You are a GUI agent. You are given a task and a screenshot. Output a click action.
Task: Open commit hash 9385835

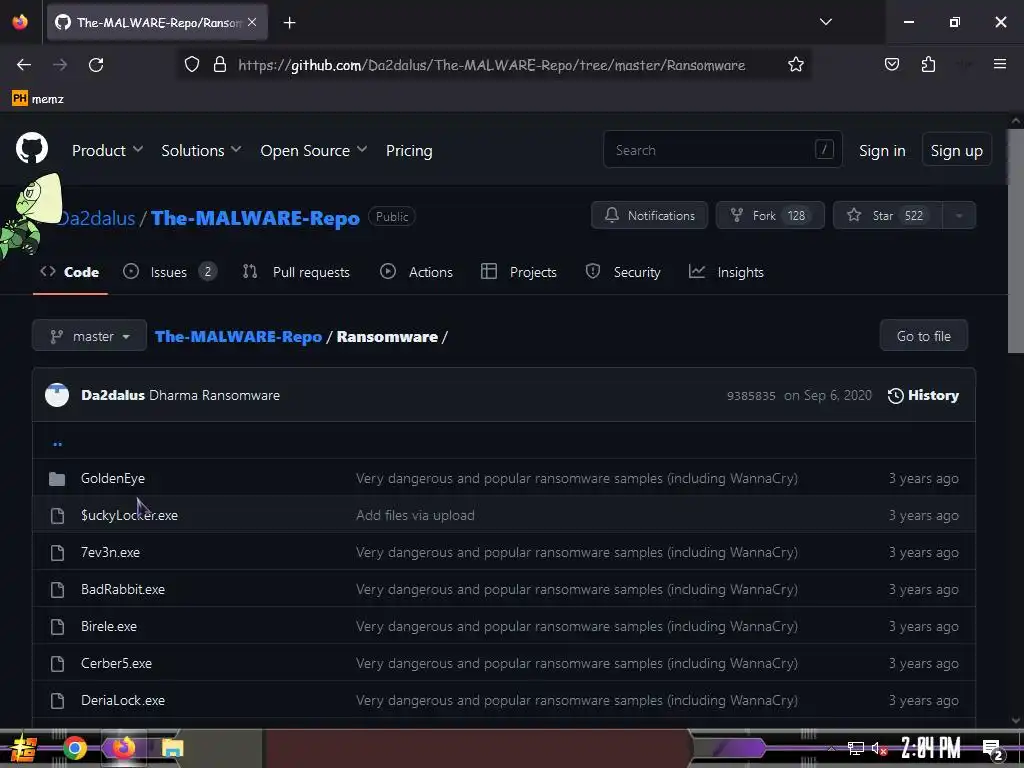pos(751,396)
